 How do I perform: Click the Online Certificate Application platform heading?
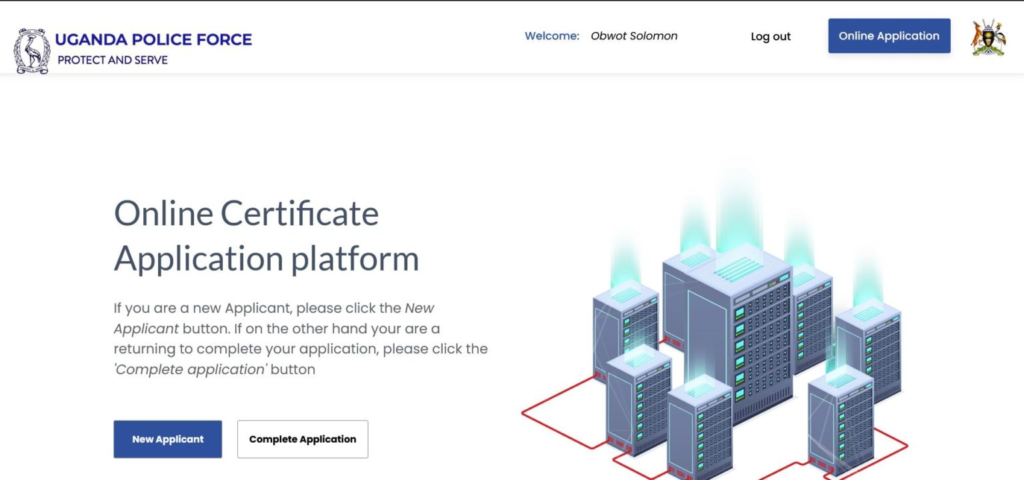pyautogui.click(x=266, y=236)
